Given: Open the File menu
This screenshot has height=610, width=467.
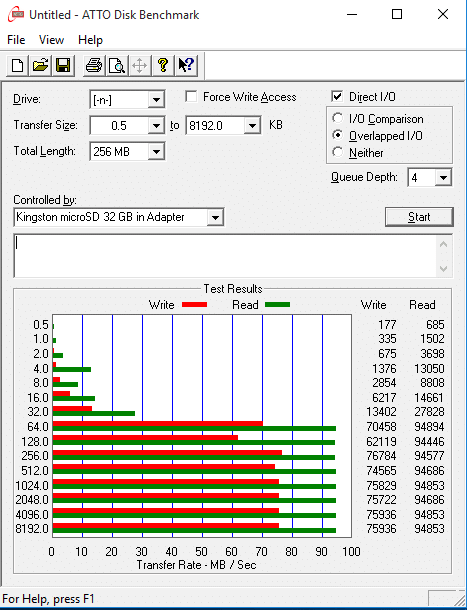Looking at the screenshot, I should coord(16,40).
